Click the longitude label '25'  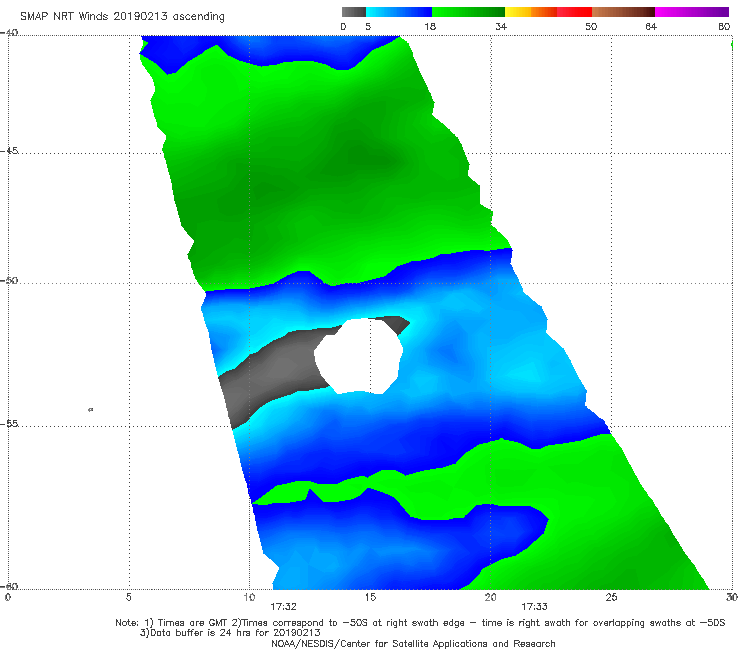(611, 597)
